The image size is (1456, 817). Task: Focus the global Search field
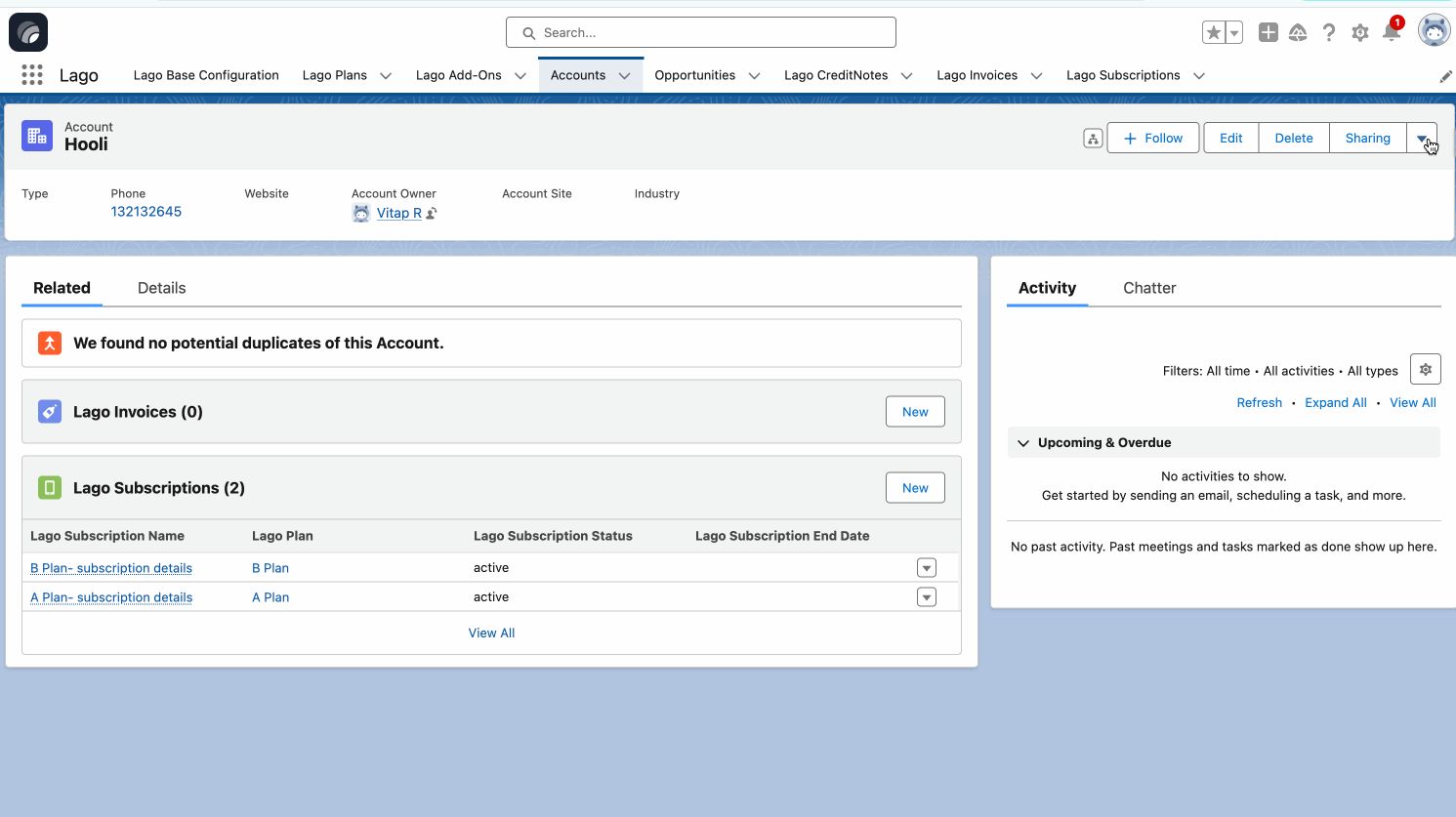pyautogui.click(x=701, y=32)
